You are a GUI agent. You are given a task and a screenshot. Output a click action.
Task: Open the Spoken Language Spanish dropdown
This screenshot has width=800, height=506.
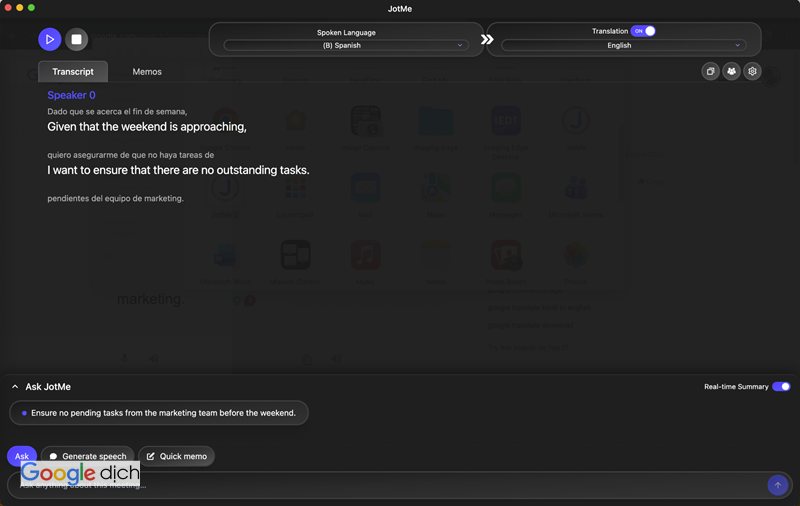pos(346,45)
